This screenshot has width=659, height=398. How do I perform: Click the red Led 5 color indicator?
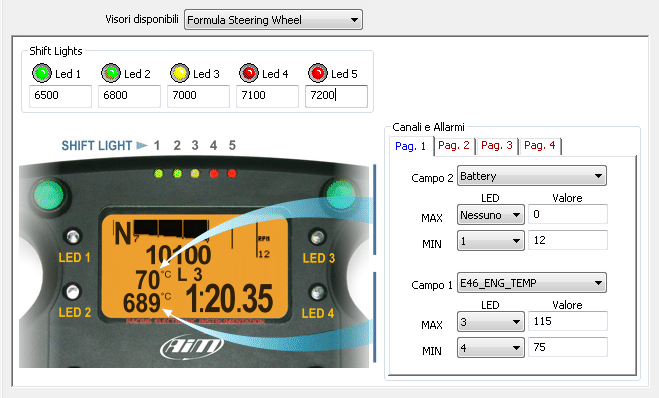(318, 73)
